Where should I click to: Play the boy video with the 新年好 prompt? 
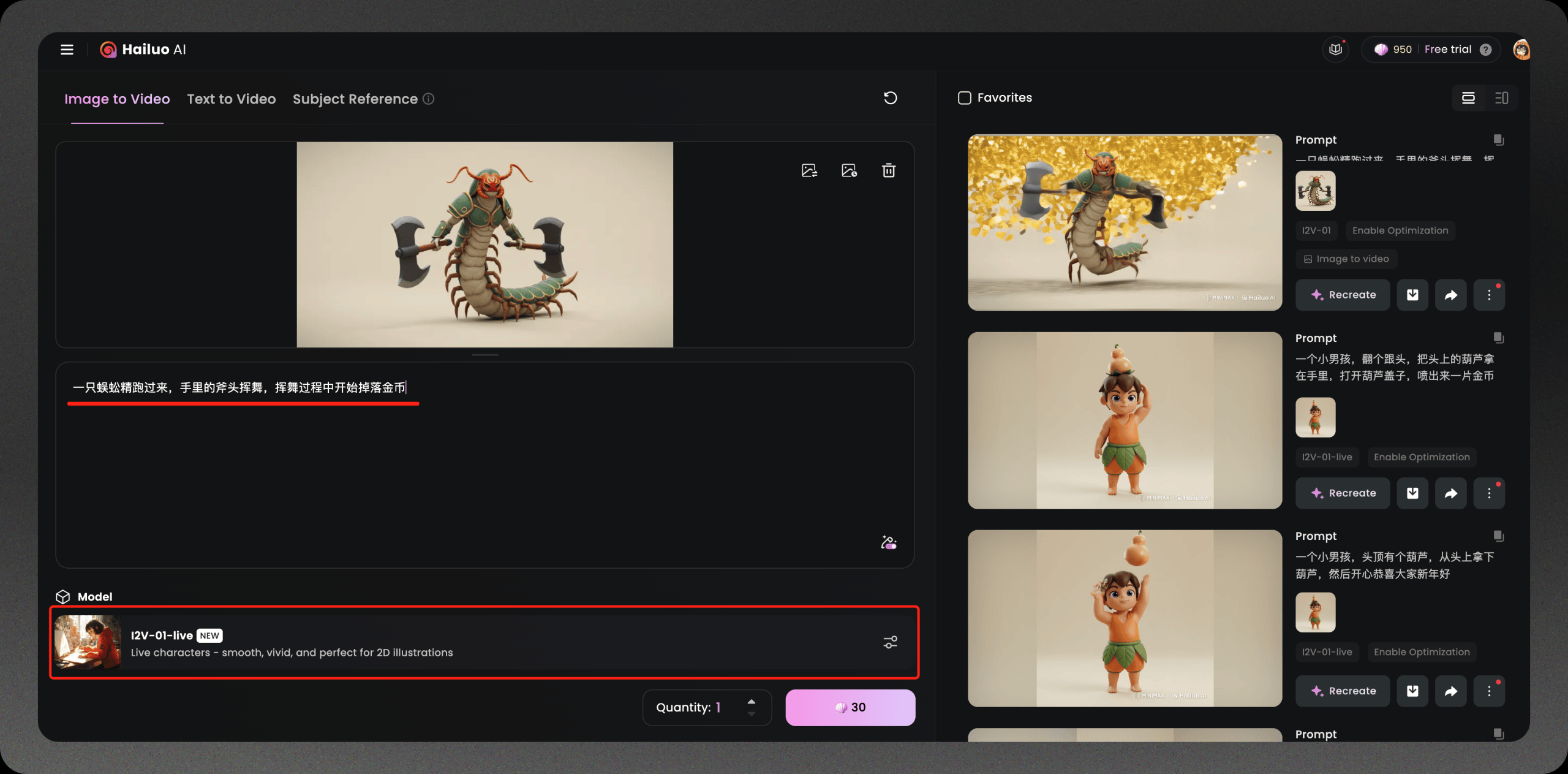(x=1125, y=618)
